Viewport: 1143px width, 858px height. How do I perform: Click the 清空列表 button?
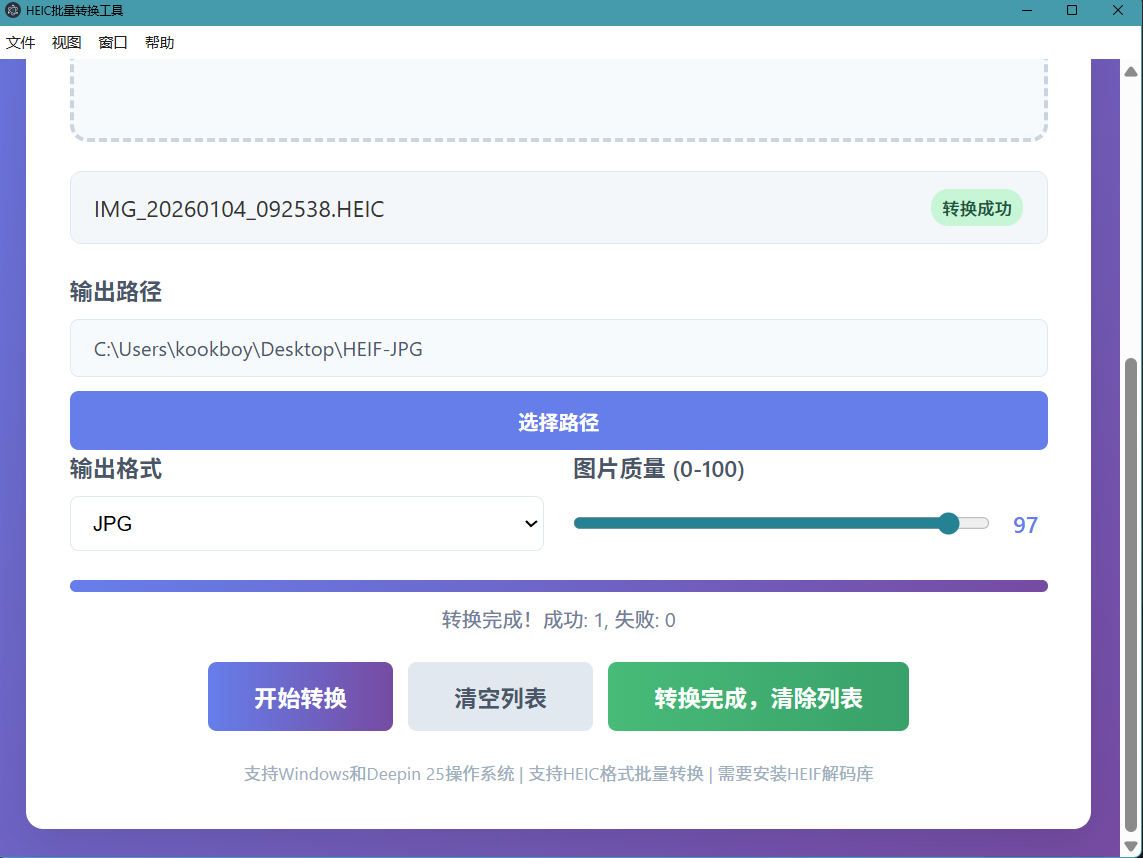tap(500, 696)
